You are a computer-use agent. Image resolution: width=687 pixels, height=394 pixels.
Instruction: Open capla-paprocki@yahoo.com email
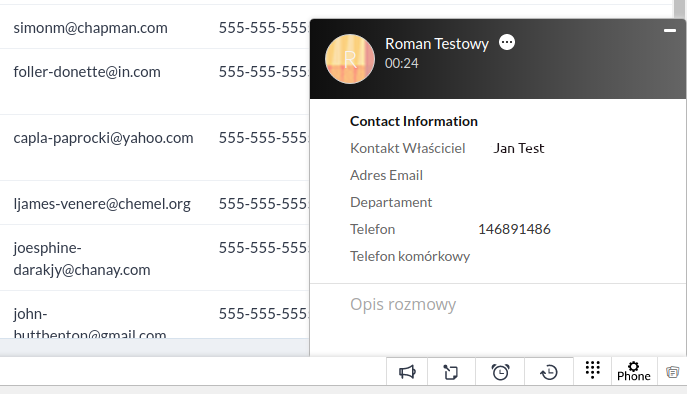click(103, 138)
